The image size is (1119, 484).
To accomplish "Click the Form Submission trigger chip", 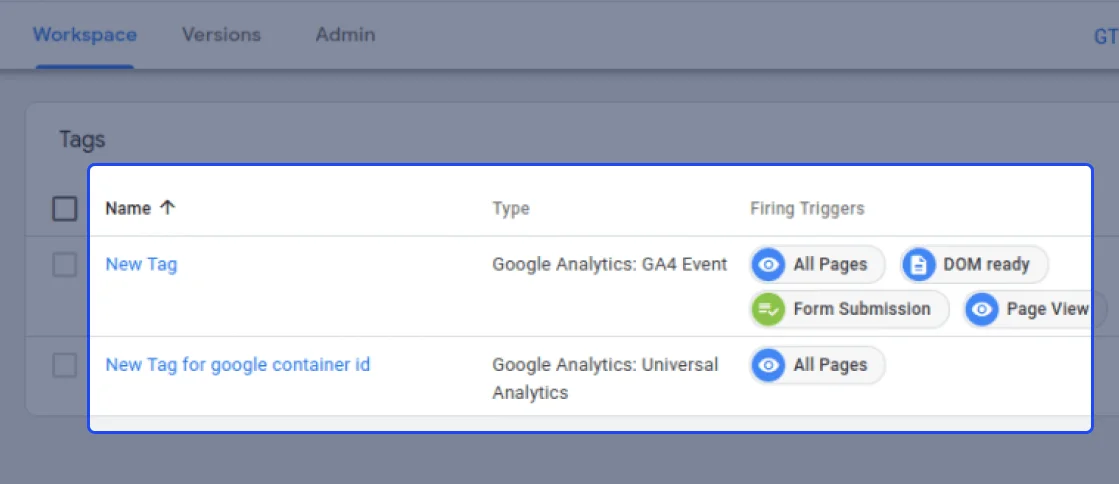I will [849, 309].
